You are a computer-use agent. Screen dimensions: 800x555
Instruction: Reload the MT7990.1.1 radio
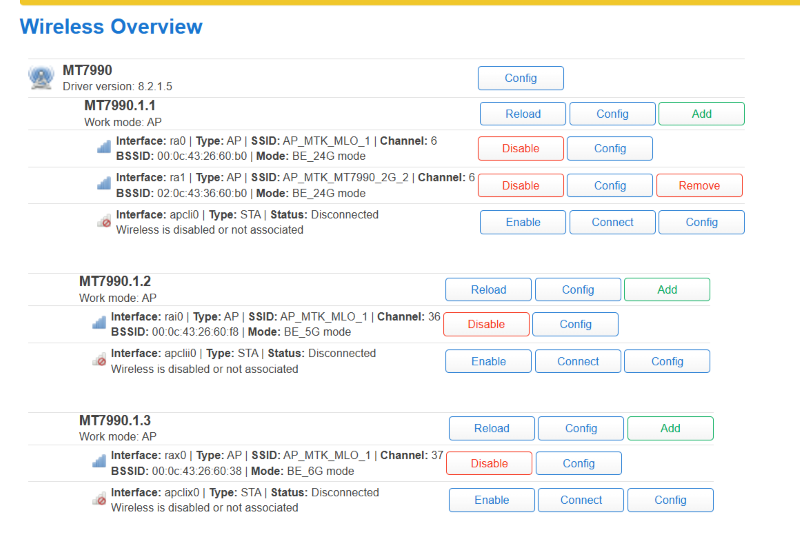[x=523, y=114]
